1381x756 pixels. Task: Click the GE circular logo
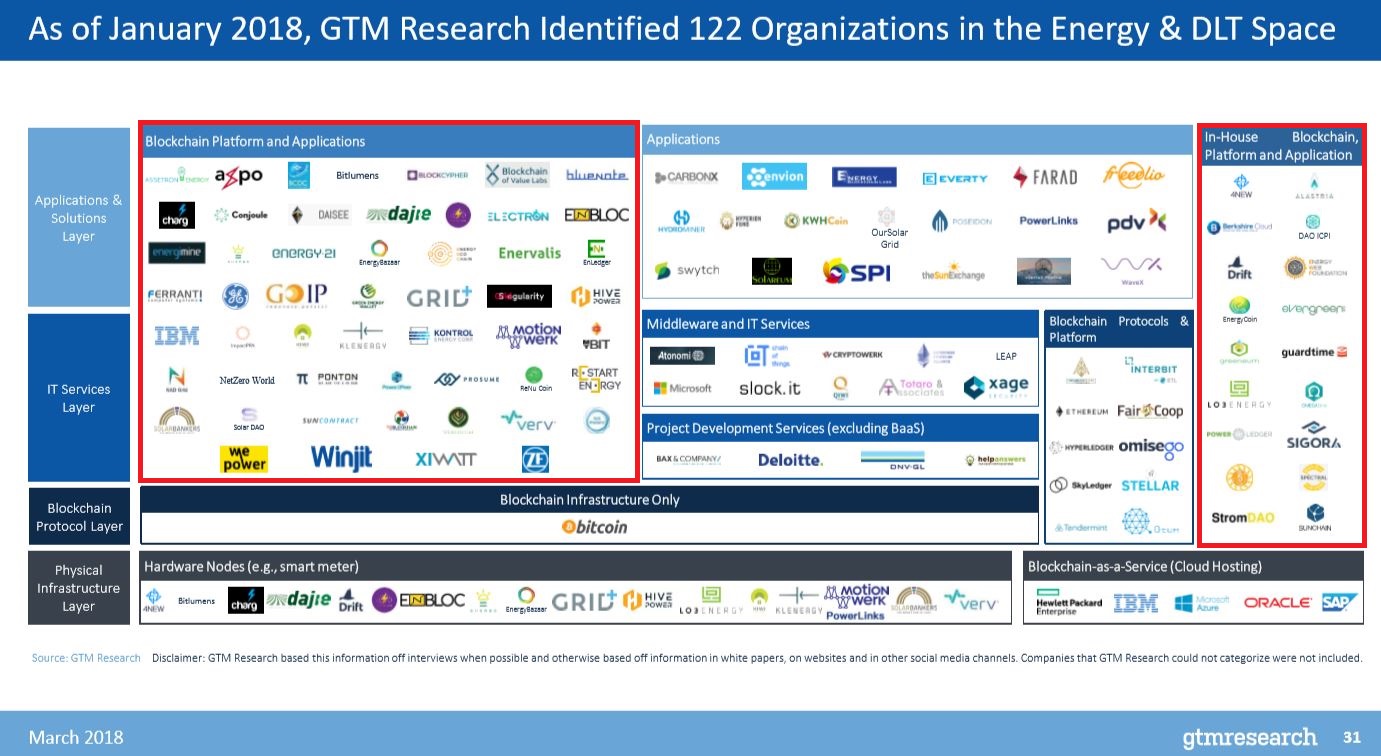coord(235,297)
